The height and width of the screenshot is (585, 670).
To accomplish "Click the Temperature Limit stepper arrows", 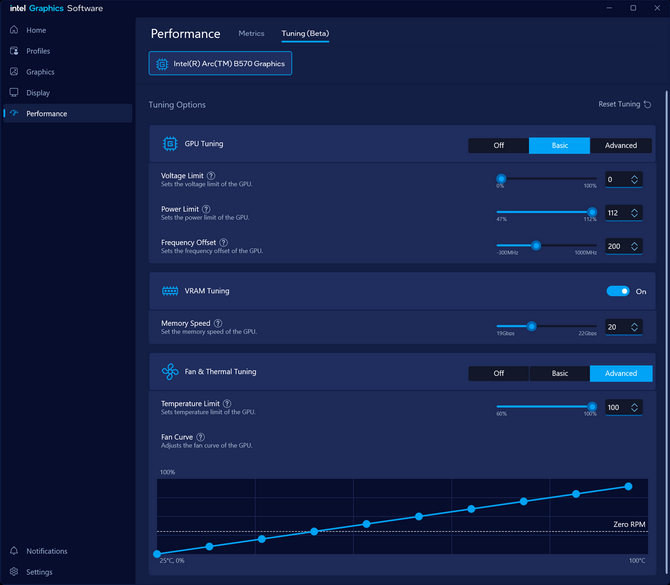I will click(635, 407).
